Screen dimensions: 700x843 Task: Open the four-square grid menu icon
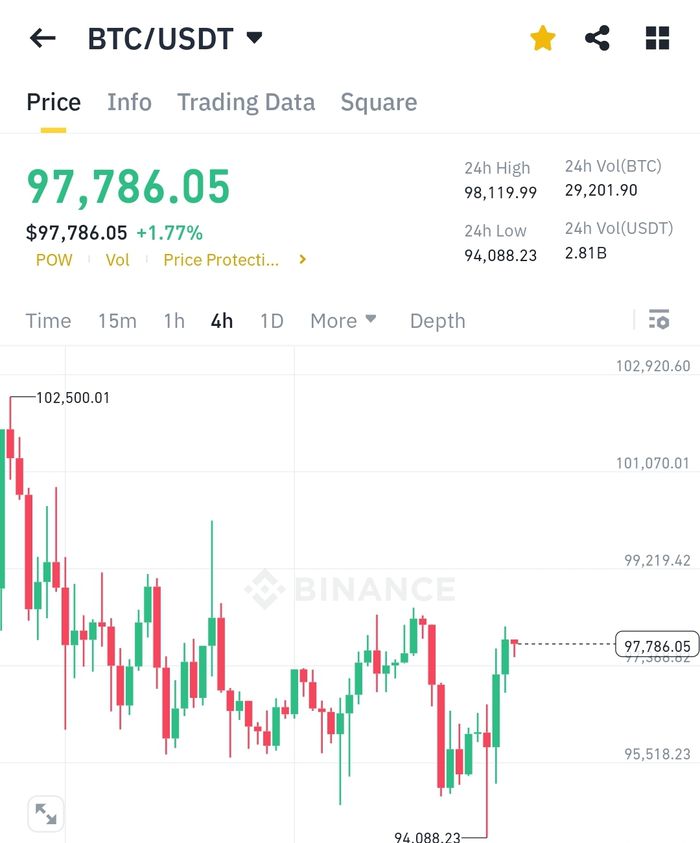pyautogui.click(x=657, y=39)
